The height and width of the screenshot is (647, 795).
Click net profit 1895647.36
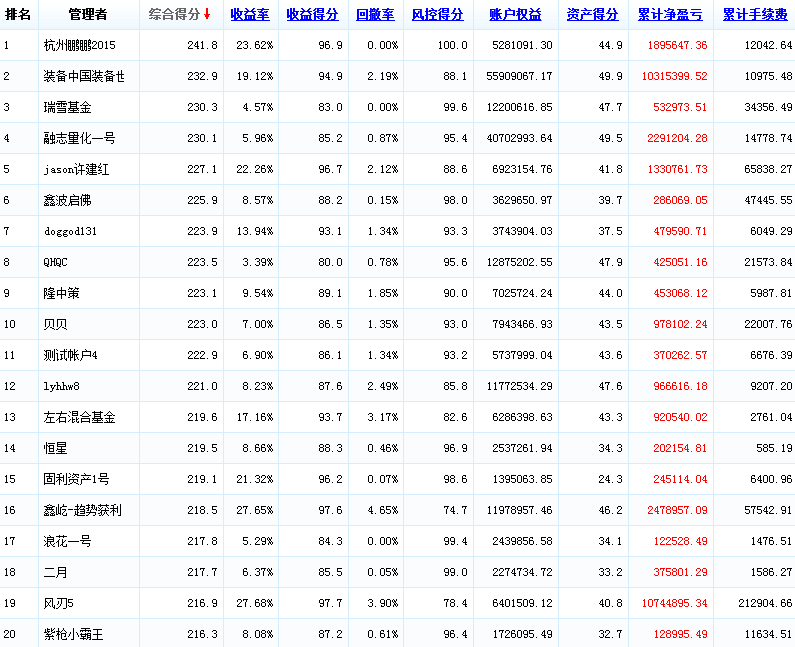coord(677,45)
